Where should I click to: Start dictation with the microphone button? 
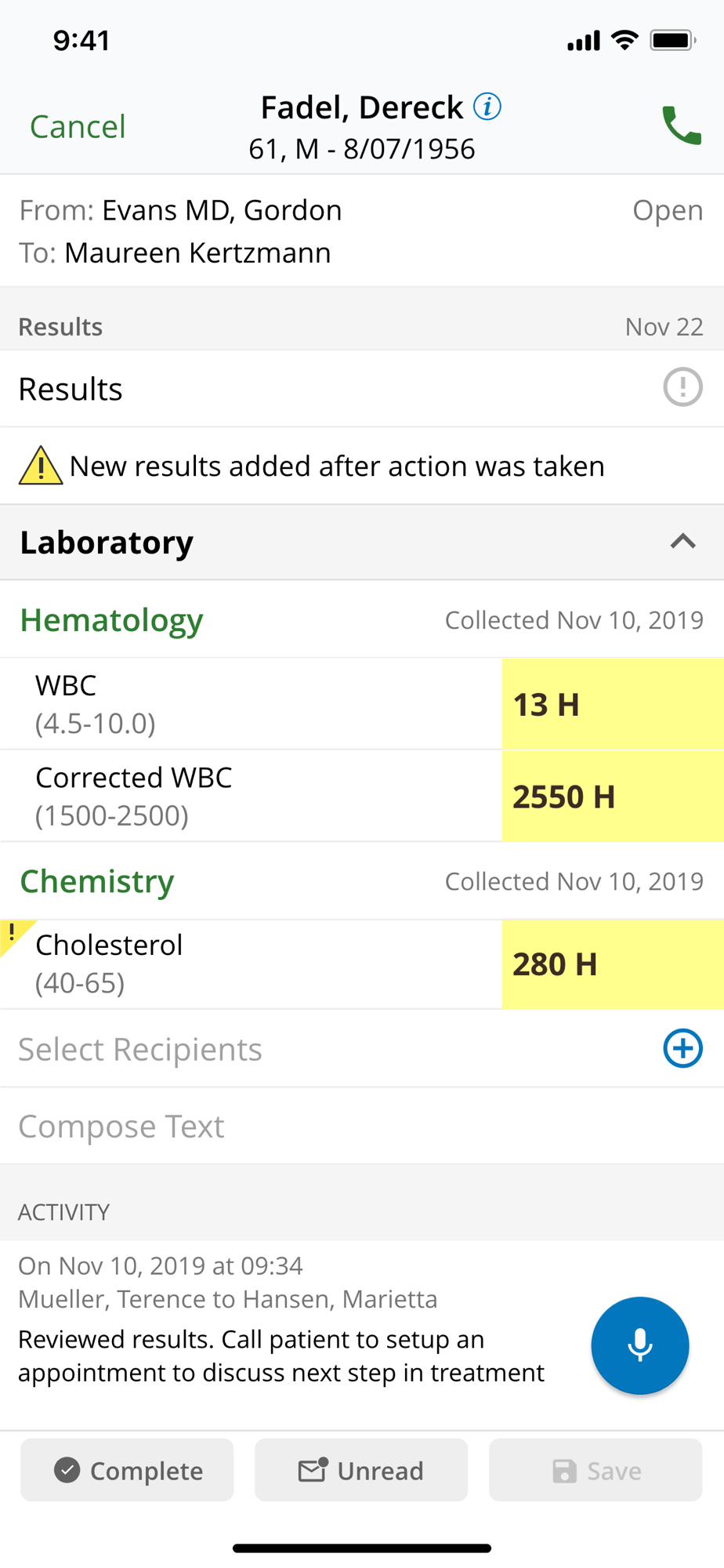(639, 1345)
